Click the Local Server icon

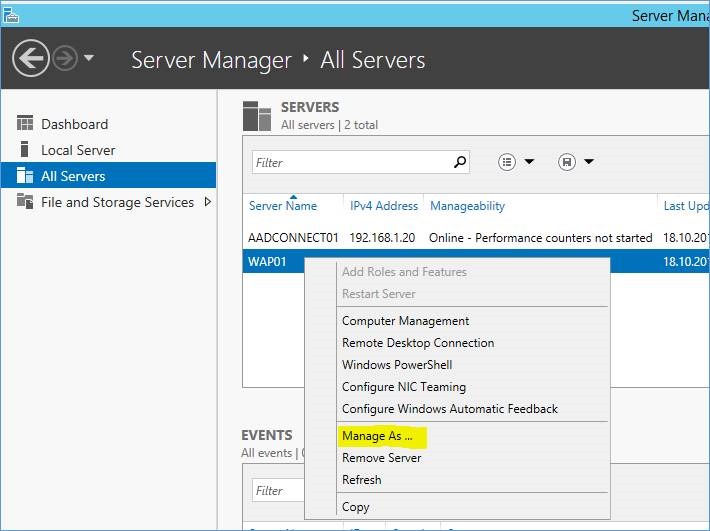[25, 149]
